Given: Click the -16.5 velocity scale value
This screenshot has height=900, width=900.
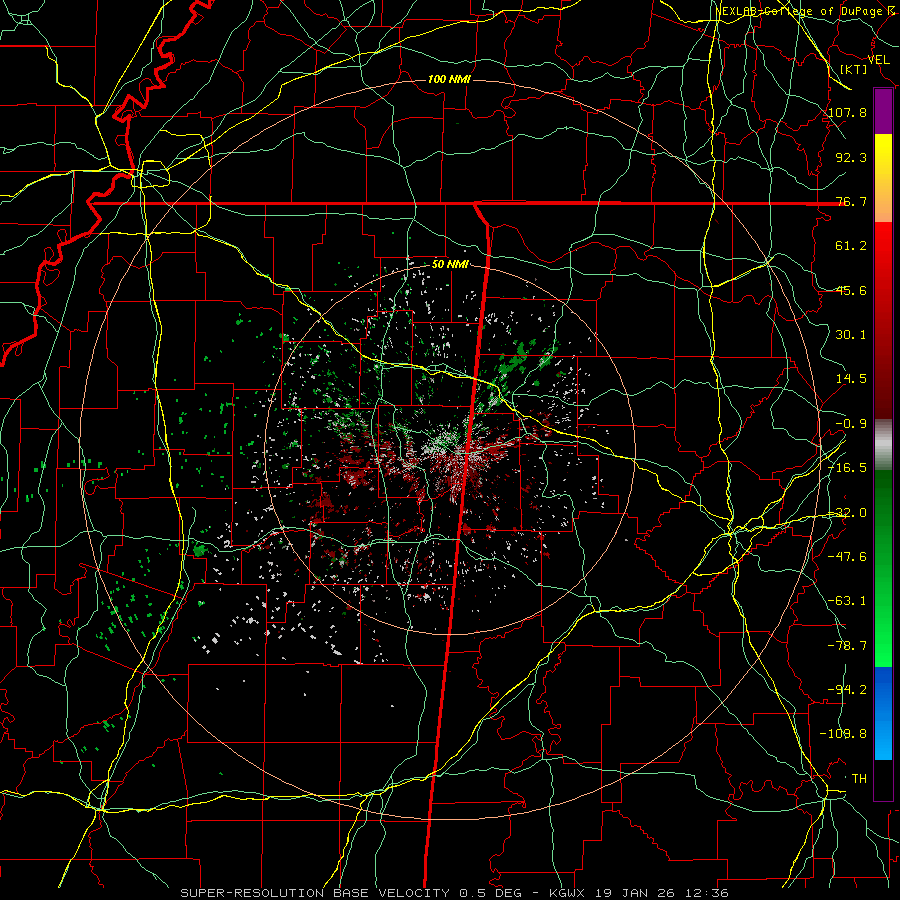Looking at the screenshot, I should (847, 467).
